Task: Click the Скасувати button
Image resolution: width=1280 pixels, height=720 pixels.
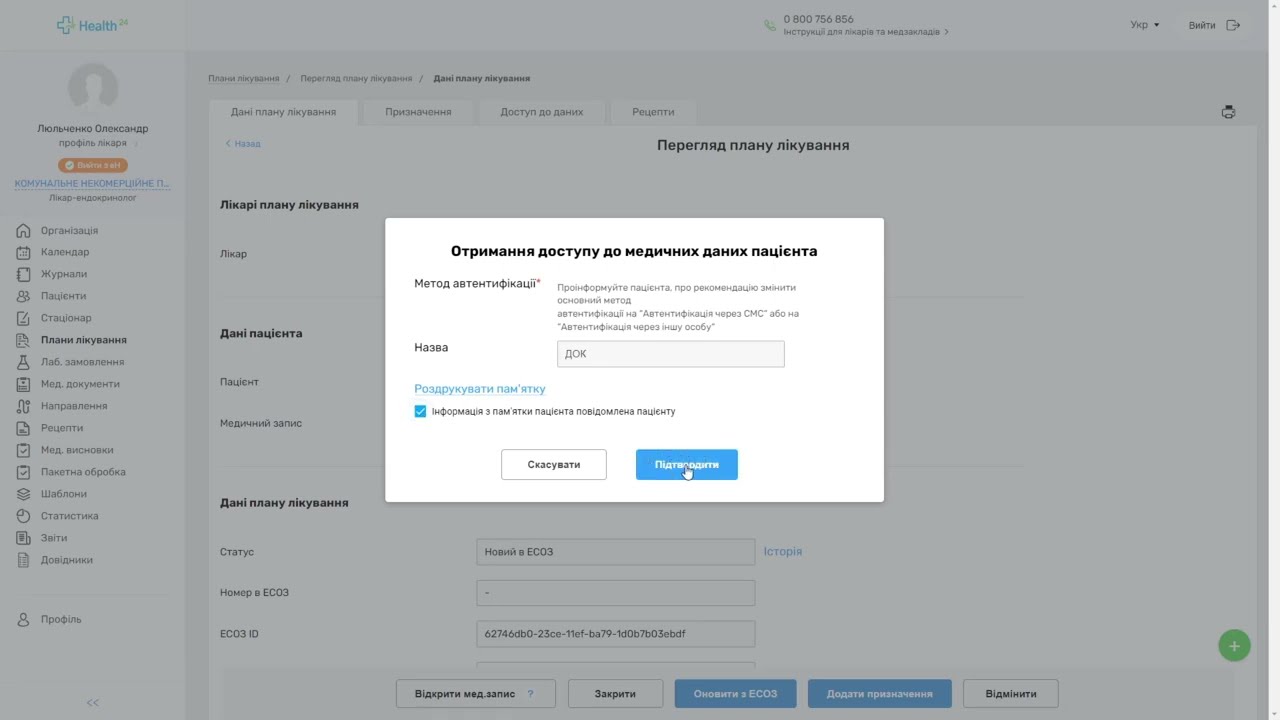Action: pos(554,465)
